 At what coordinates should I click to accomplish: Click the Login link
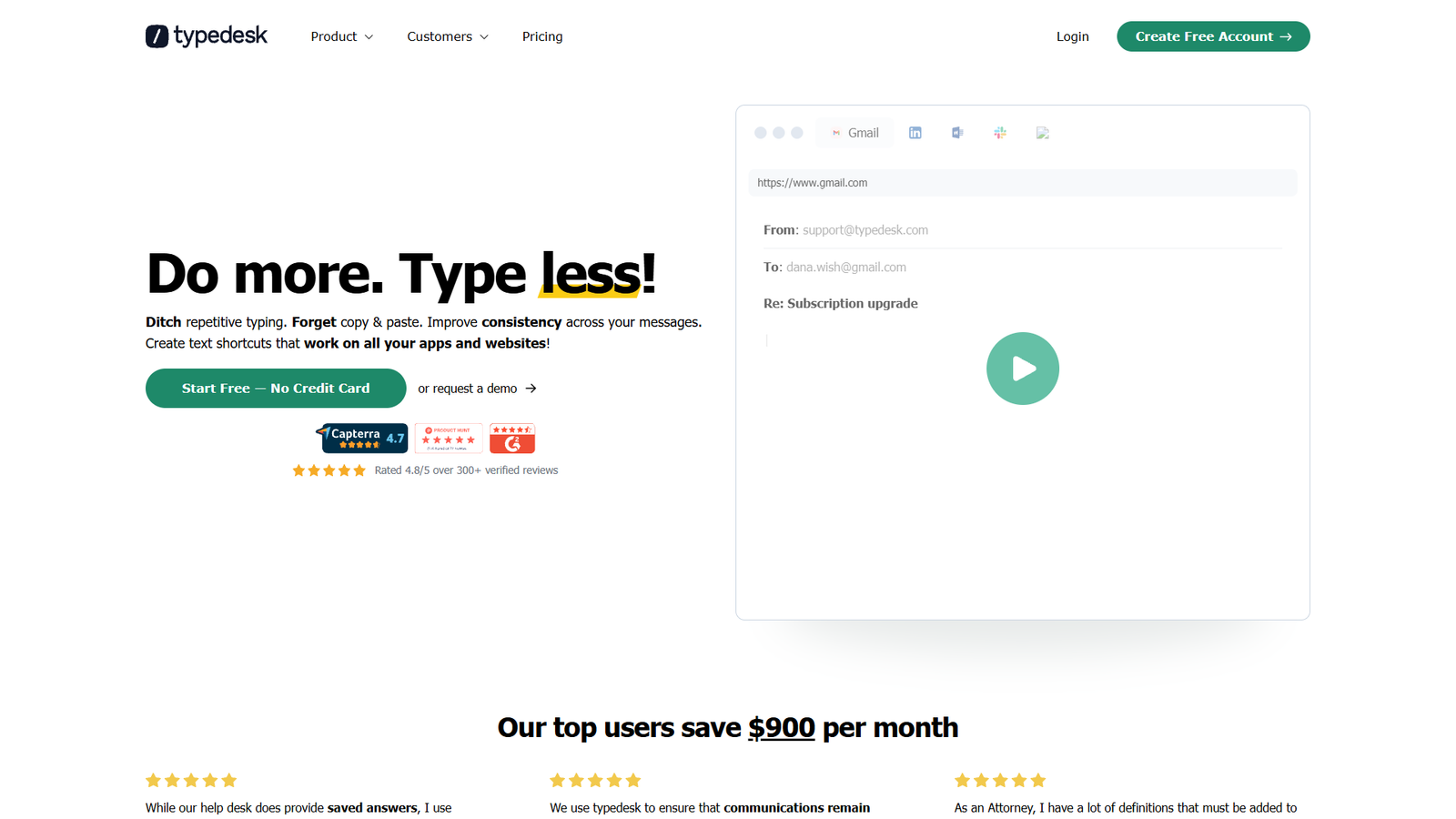(x=1072, y=36)
